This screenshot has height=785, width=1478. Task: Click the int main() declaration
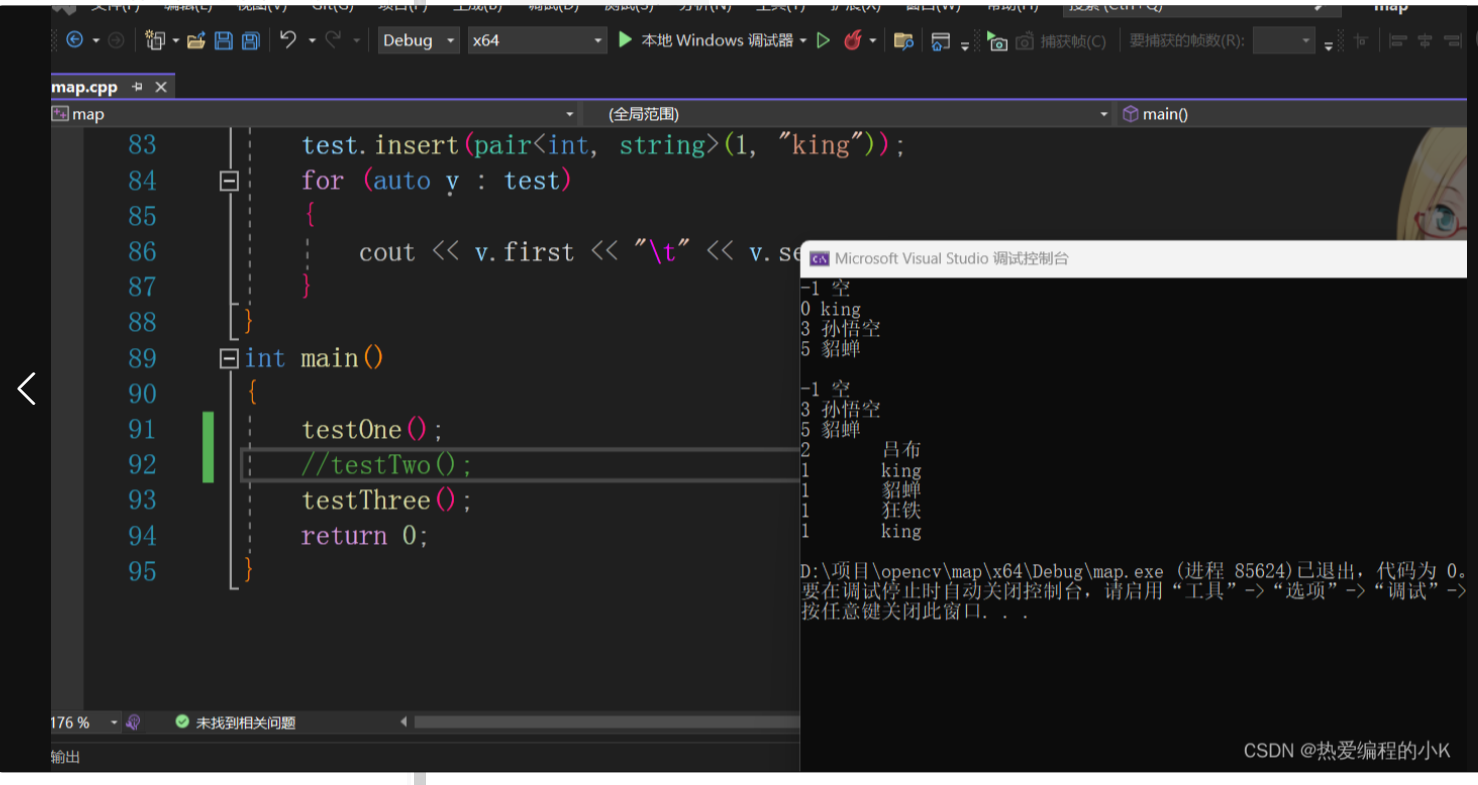click(x=314, y=358)
